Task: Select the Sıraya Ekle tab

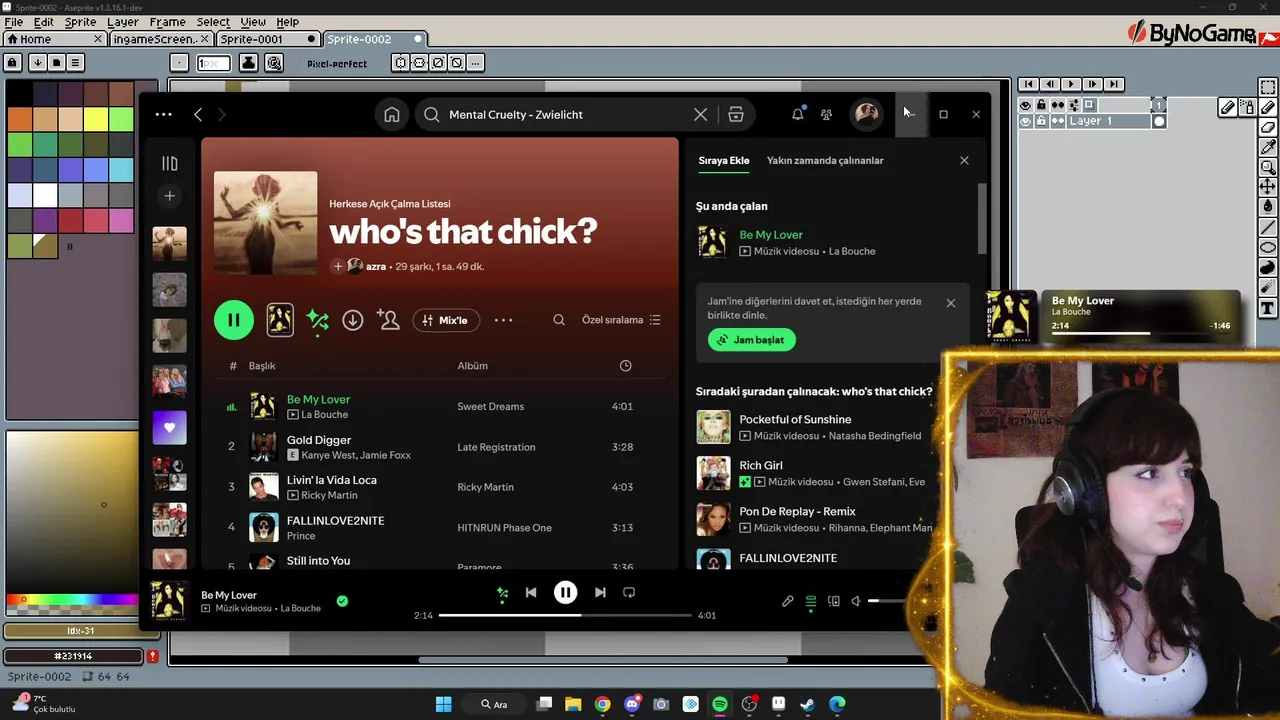Action: (x=724, y=160)
